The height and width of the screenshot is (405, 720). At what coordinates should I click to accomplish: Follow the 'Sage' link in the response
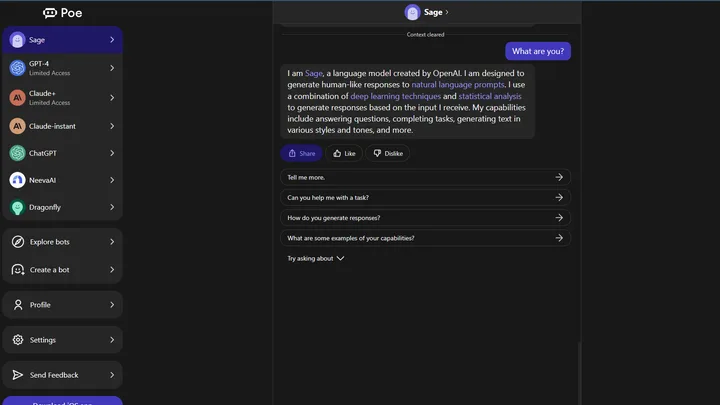(314, 73)
